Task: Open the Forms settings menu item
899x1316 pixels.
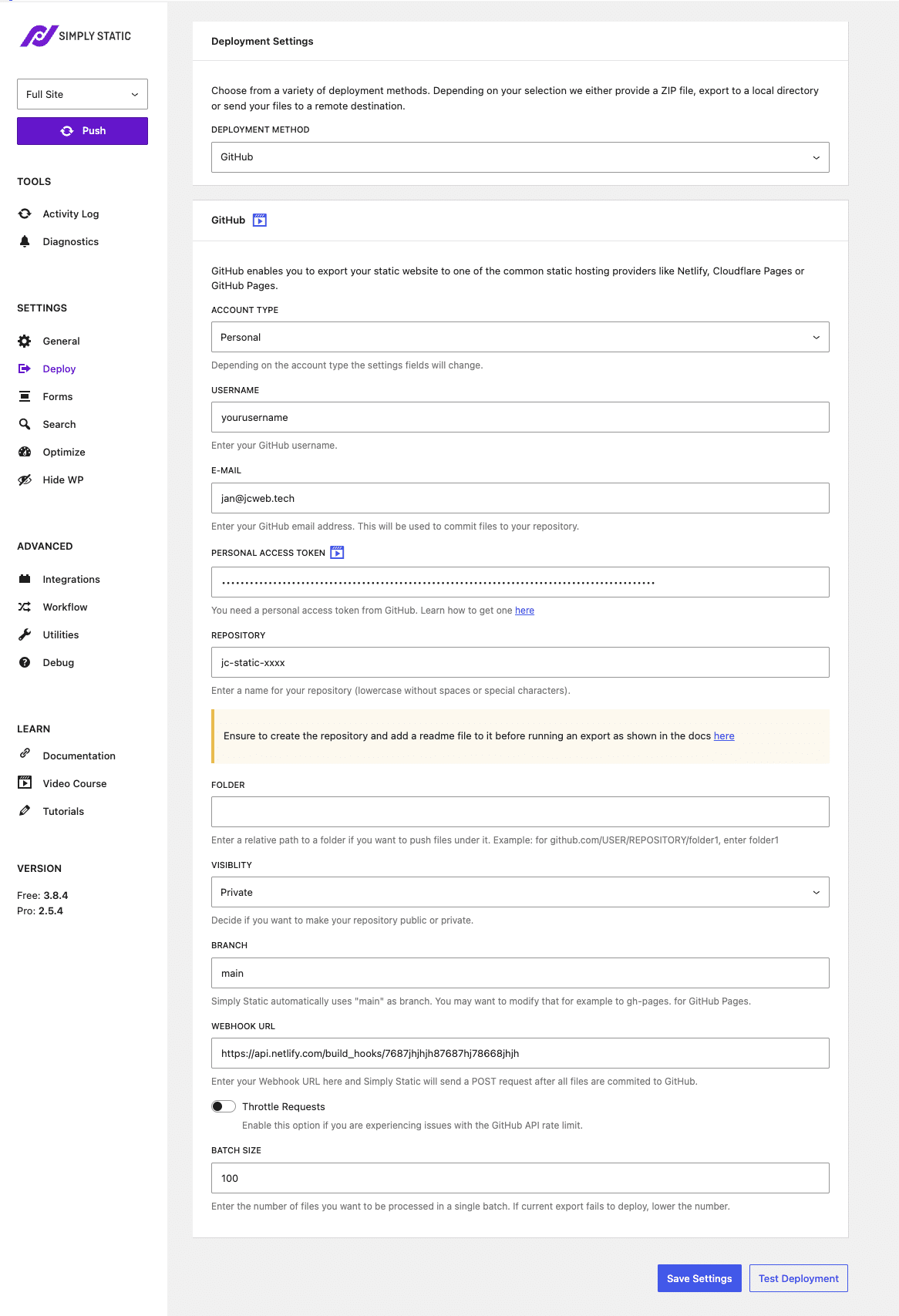Action: click(58, 396)
